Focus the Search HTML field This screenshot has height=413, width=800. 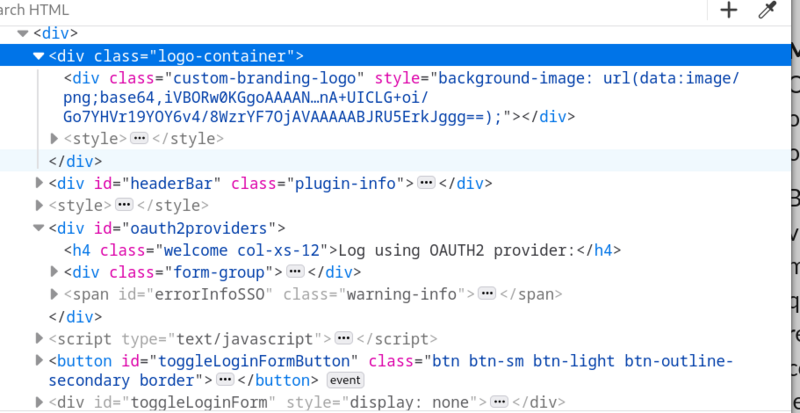[x=352, y=10]
